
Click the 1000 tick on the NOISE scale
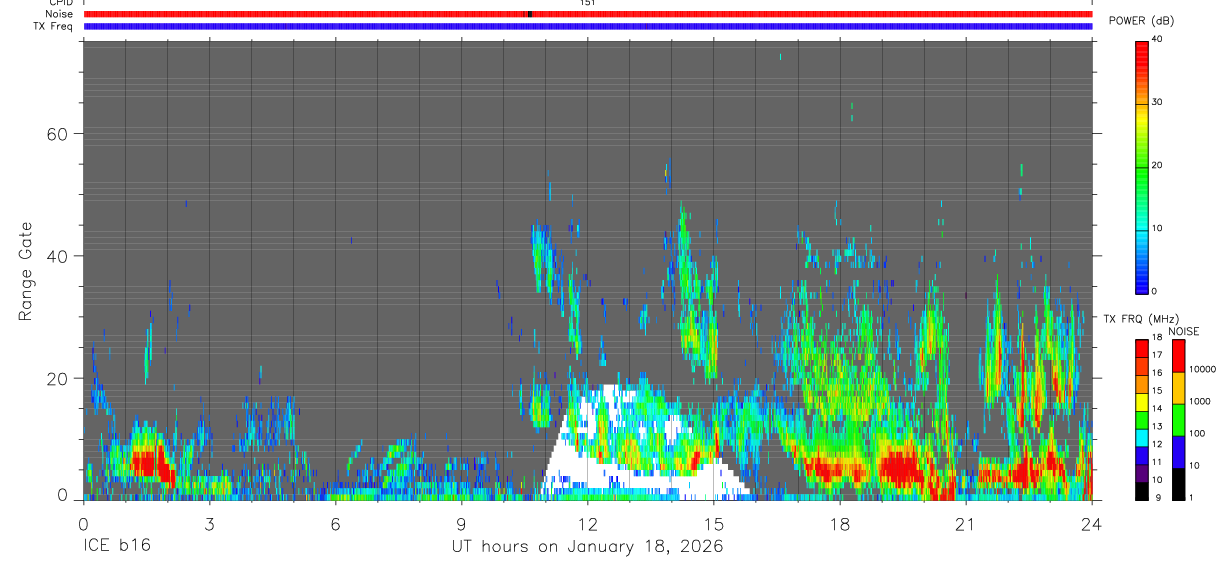tap(1199, 401)
